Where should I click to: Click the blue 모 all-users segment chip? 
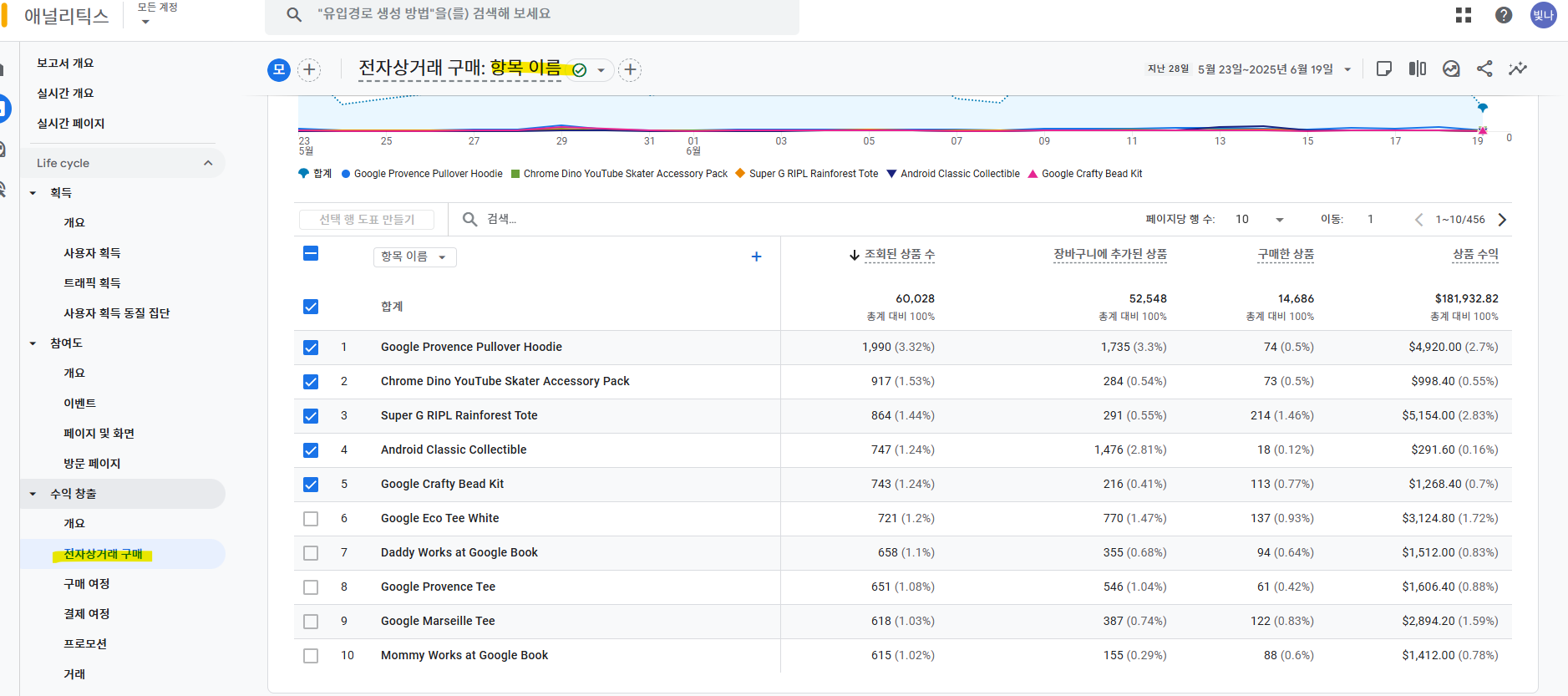279,69
